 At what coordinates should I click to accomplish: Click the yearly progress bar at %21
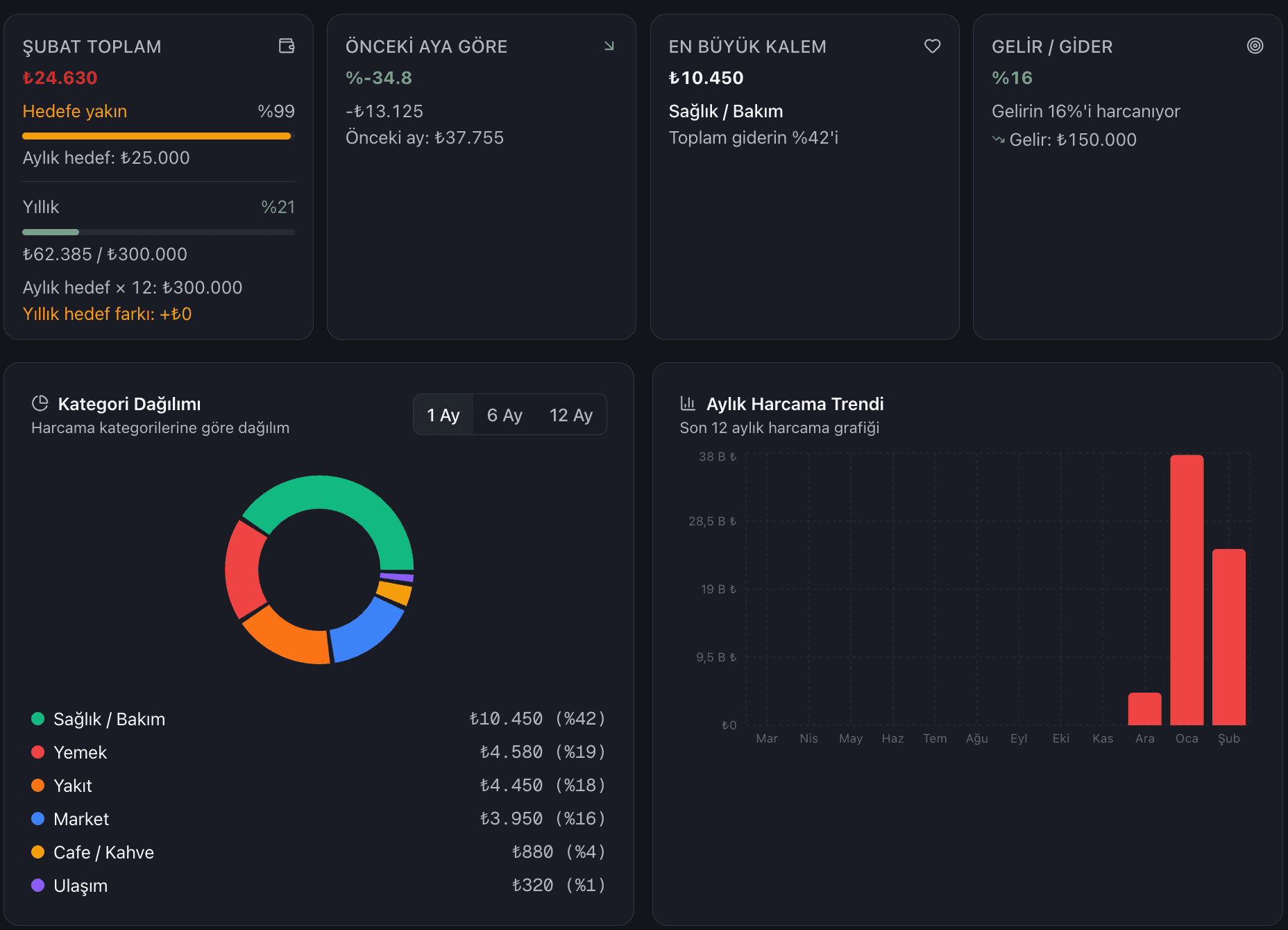pyautogui.click(x=158, y=232)
